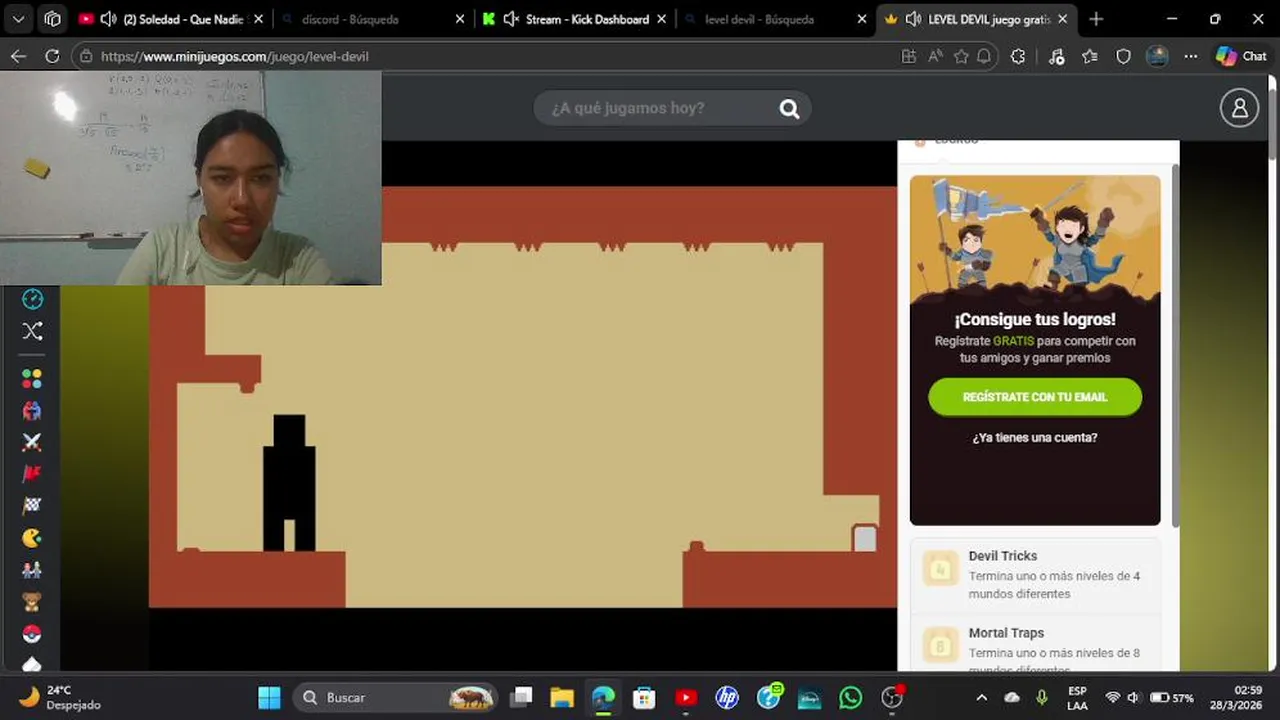Viewport: 1280px width, 720px height.
Task: Mute the Soledad YouTube tab audio
Action: point(108,19)
